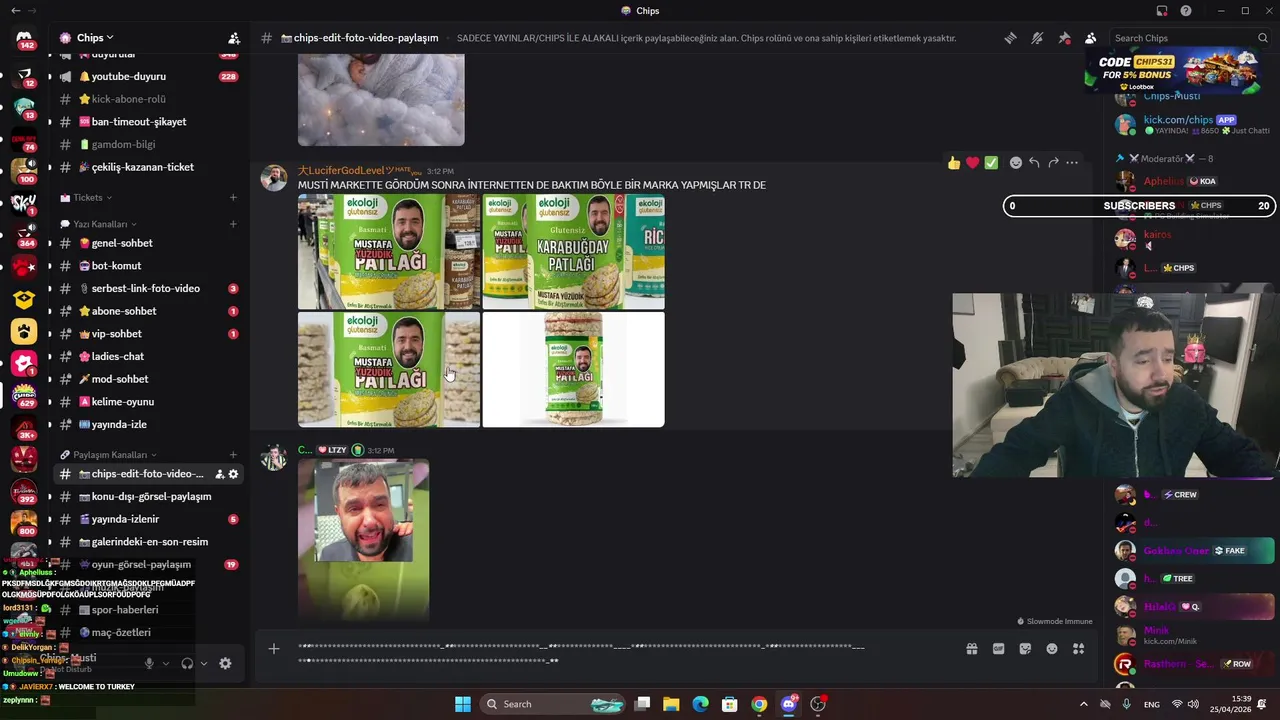This screenshot has height=720, width=1280.
Task: Open the ladies-chat channel
Action: point(148,356)
